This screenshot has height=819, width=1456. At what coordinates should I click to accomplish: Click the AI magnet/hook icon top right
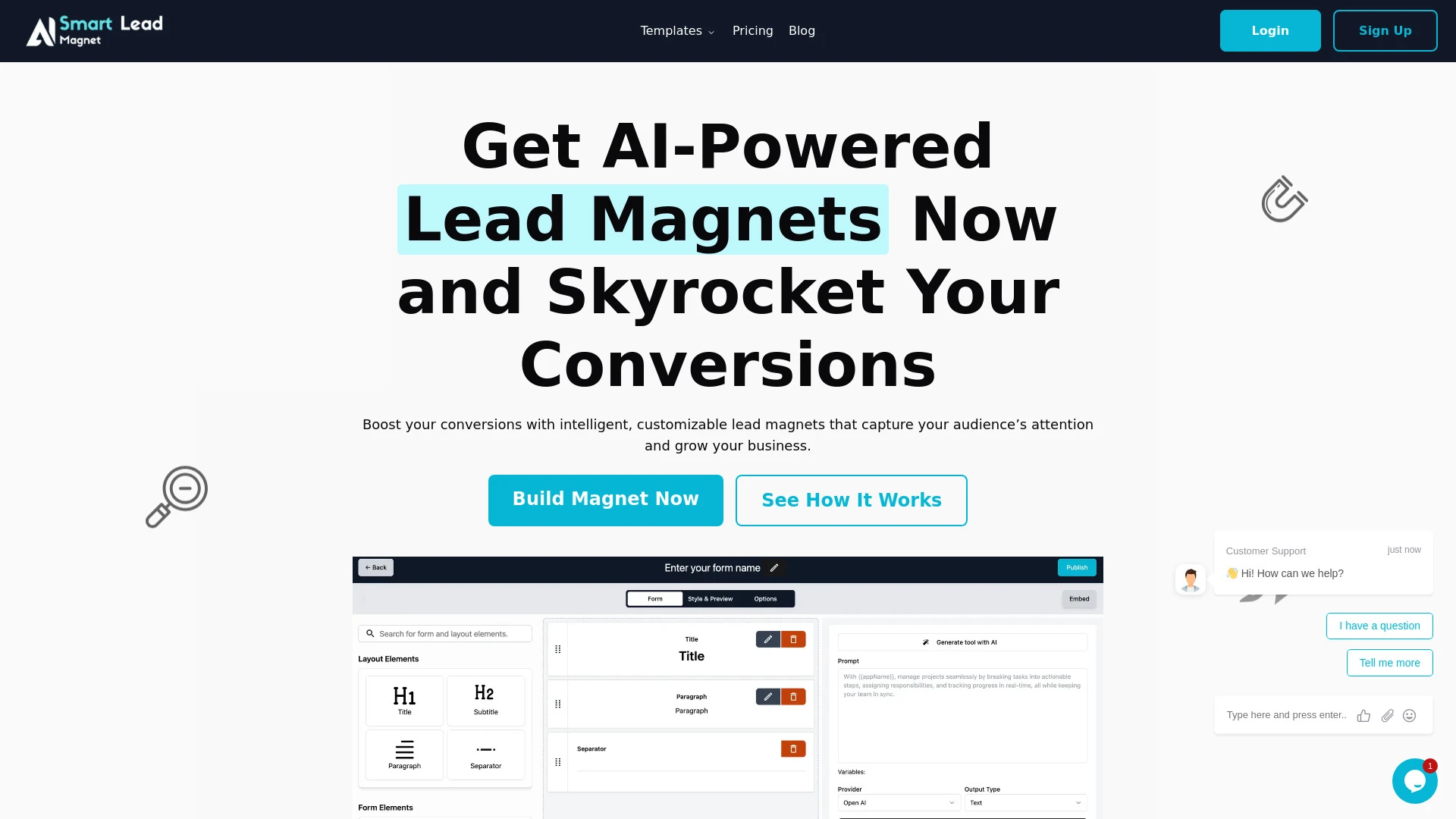[1284, 199]
